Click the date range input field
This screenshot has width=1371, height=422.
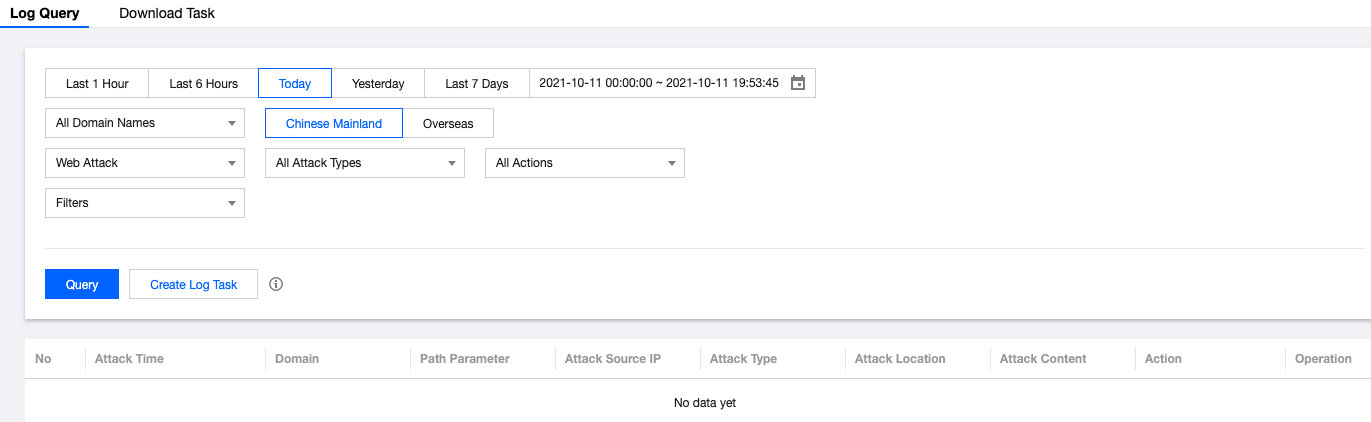(x=658, y=83)
